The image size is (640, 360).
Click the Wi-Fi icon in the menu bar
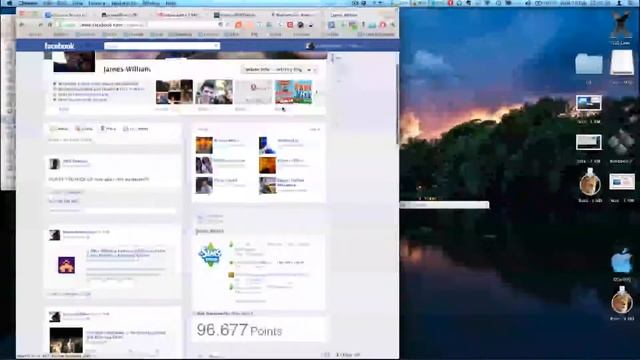point(487,3)
